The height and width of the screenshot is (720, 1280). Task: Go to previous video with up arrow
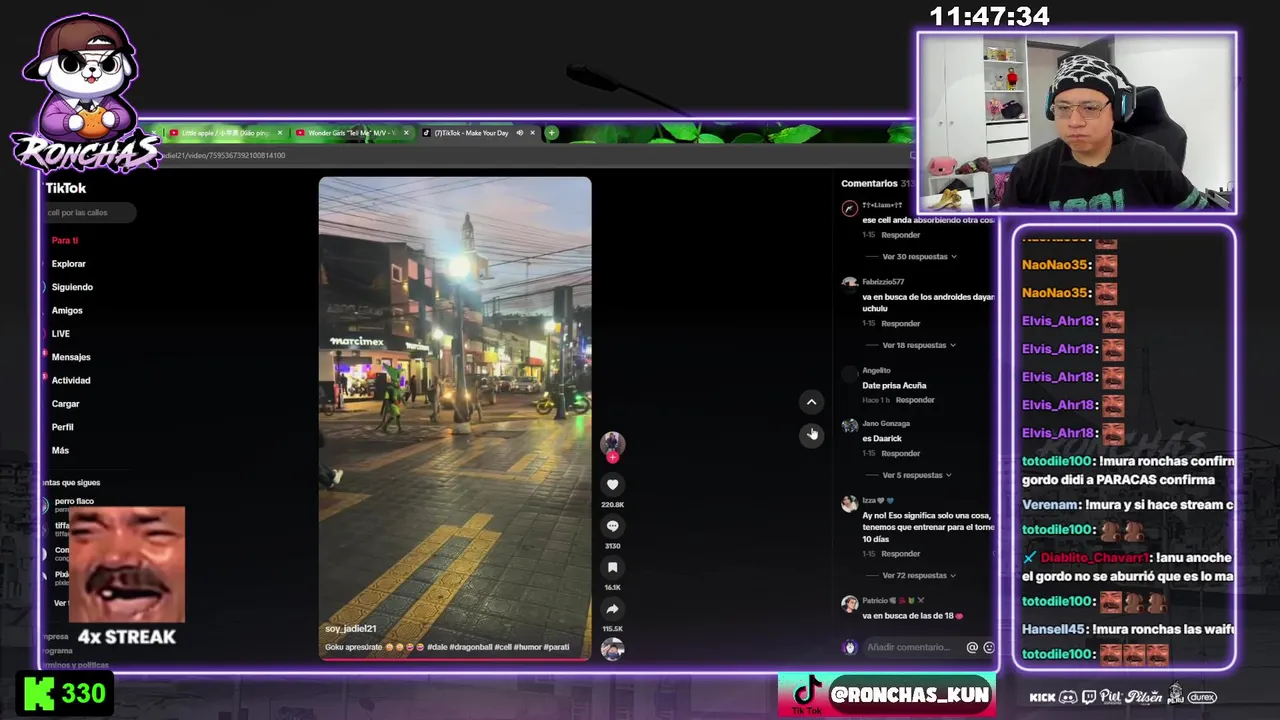pyautogui.click(x=811, y=402)
